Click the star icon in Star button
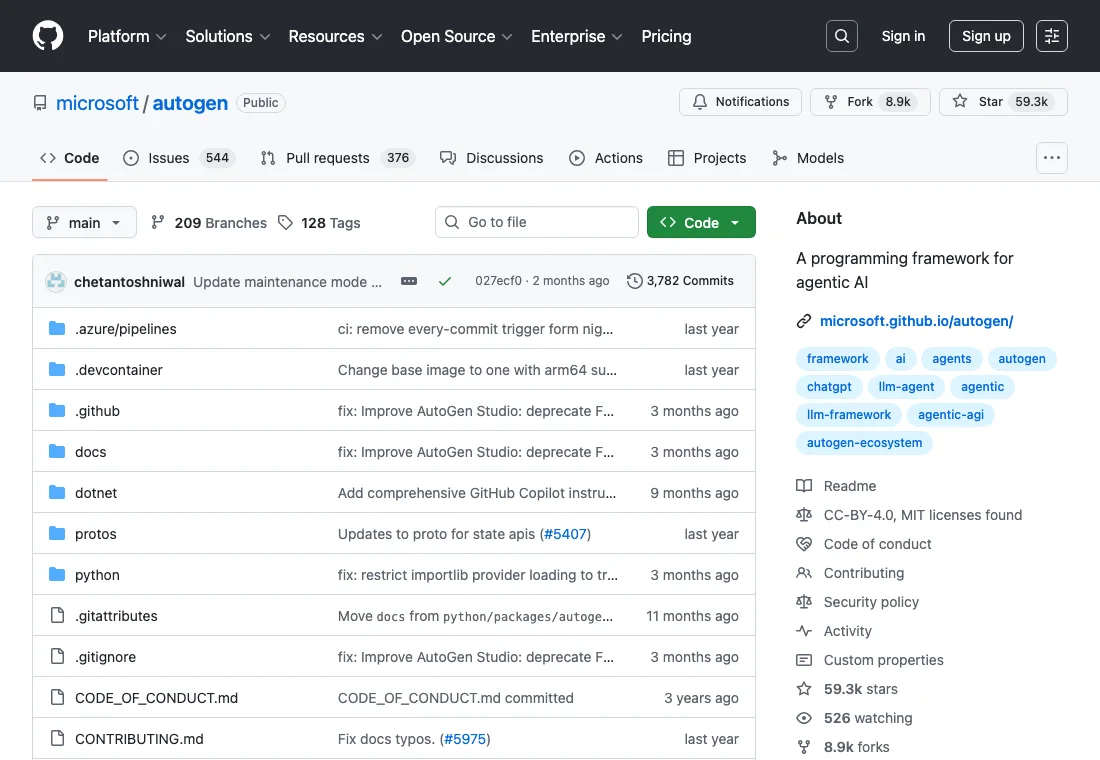 (960, 101)
